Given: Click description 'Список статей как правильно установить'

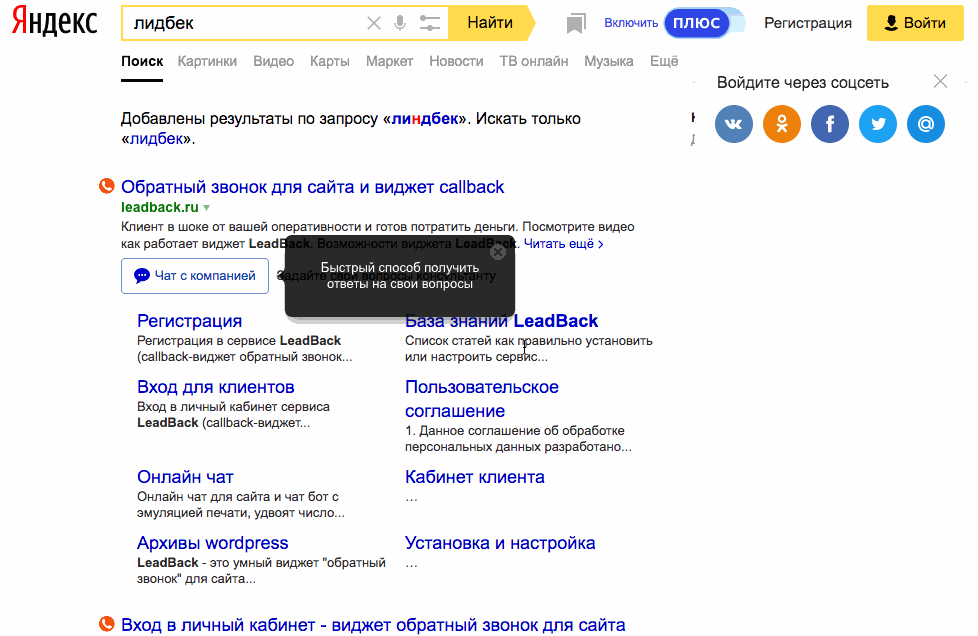Looking at the screenshot, I should tap(529, 341).
